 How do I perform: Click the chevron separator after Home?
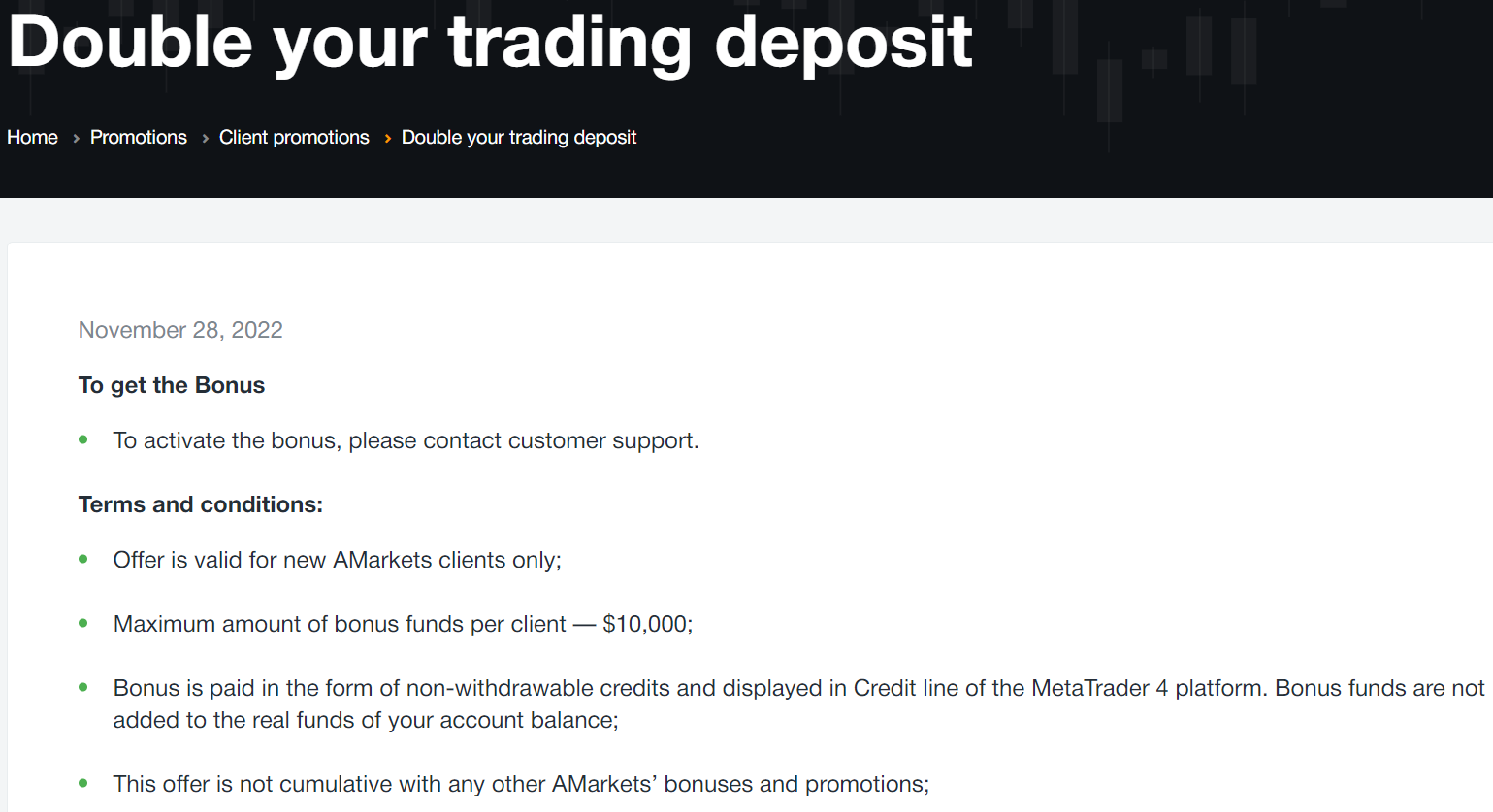(x=76, y=139)
